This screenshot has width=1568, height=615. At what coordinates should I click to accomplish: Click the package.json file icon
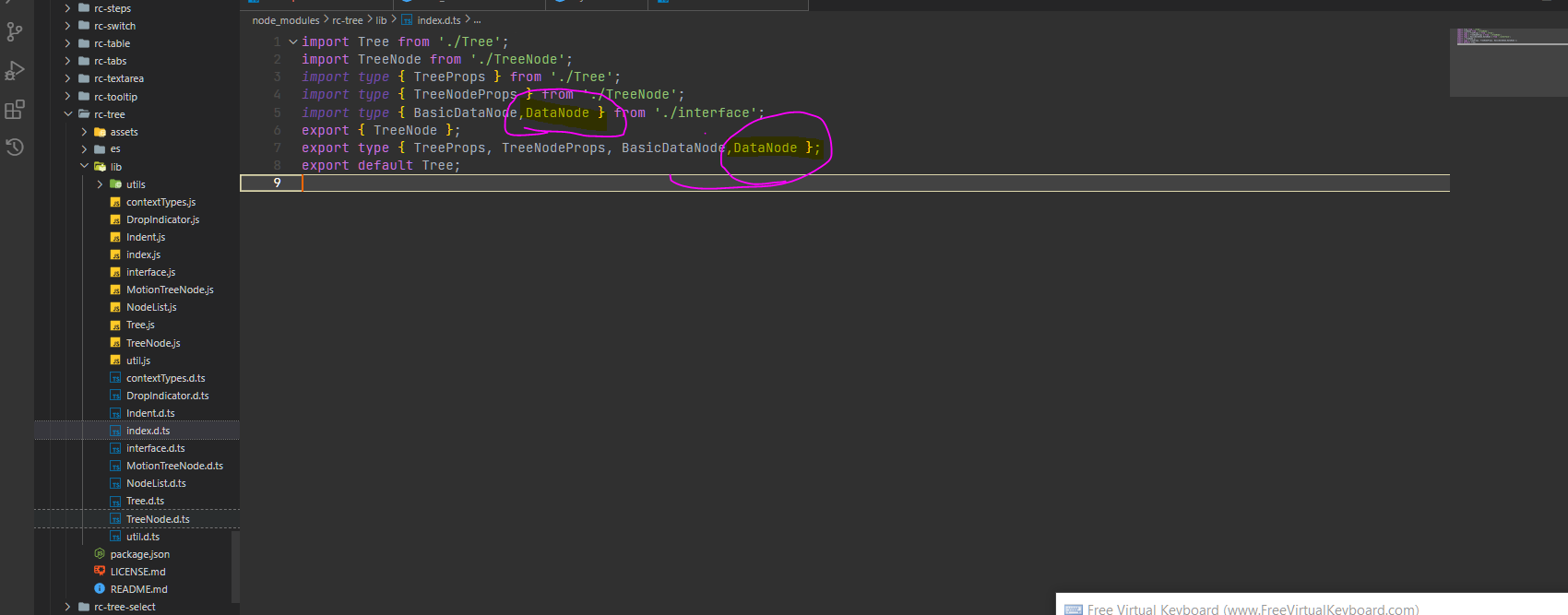click(100, 554)
